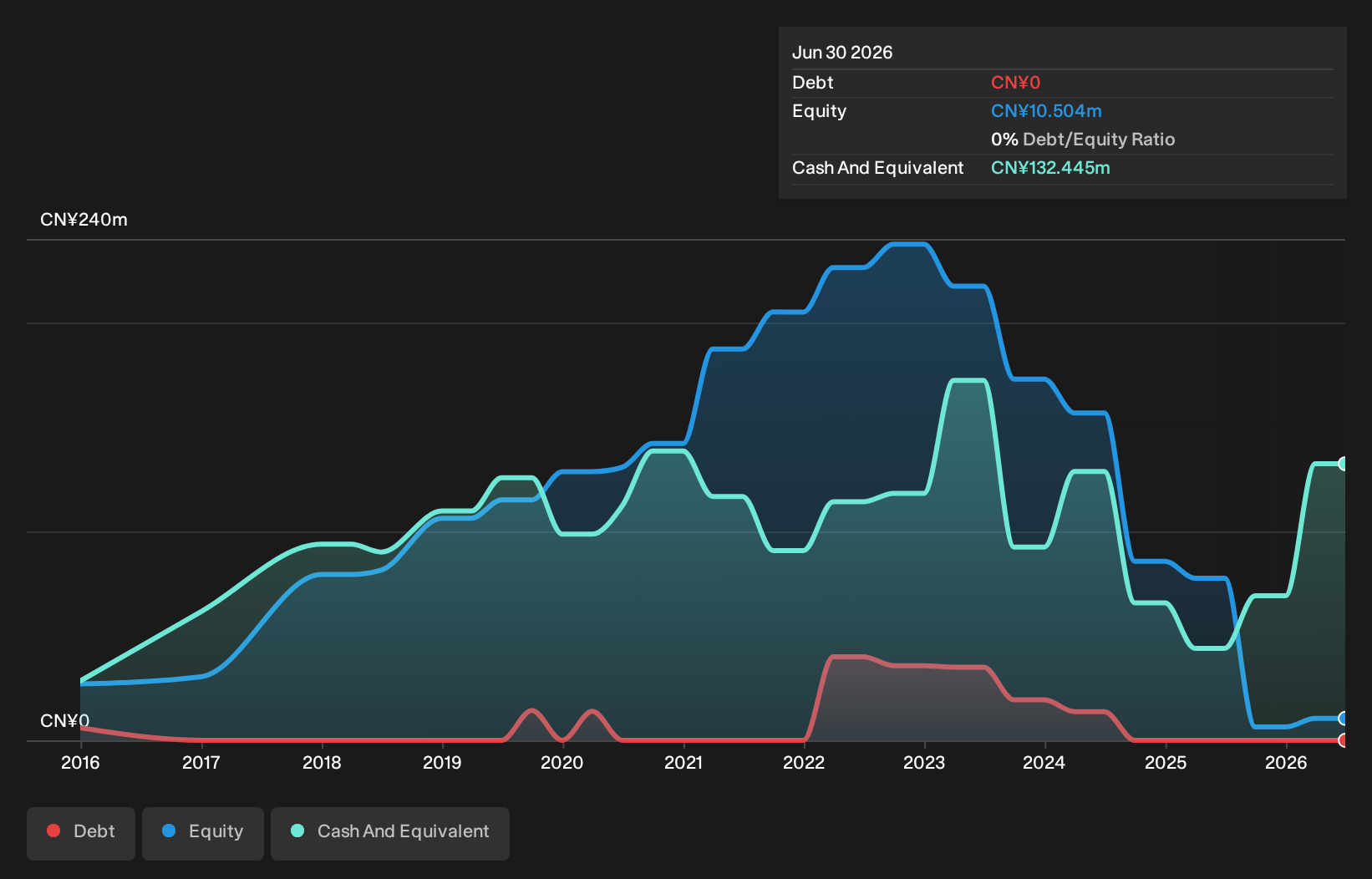The width and height of the screenshot is (1372, 879).
Task: Click the 2020 x-axis label
Action: (x=562, y=763)
